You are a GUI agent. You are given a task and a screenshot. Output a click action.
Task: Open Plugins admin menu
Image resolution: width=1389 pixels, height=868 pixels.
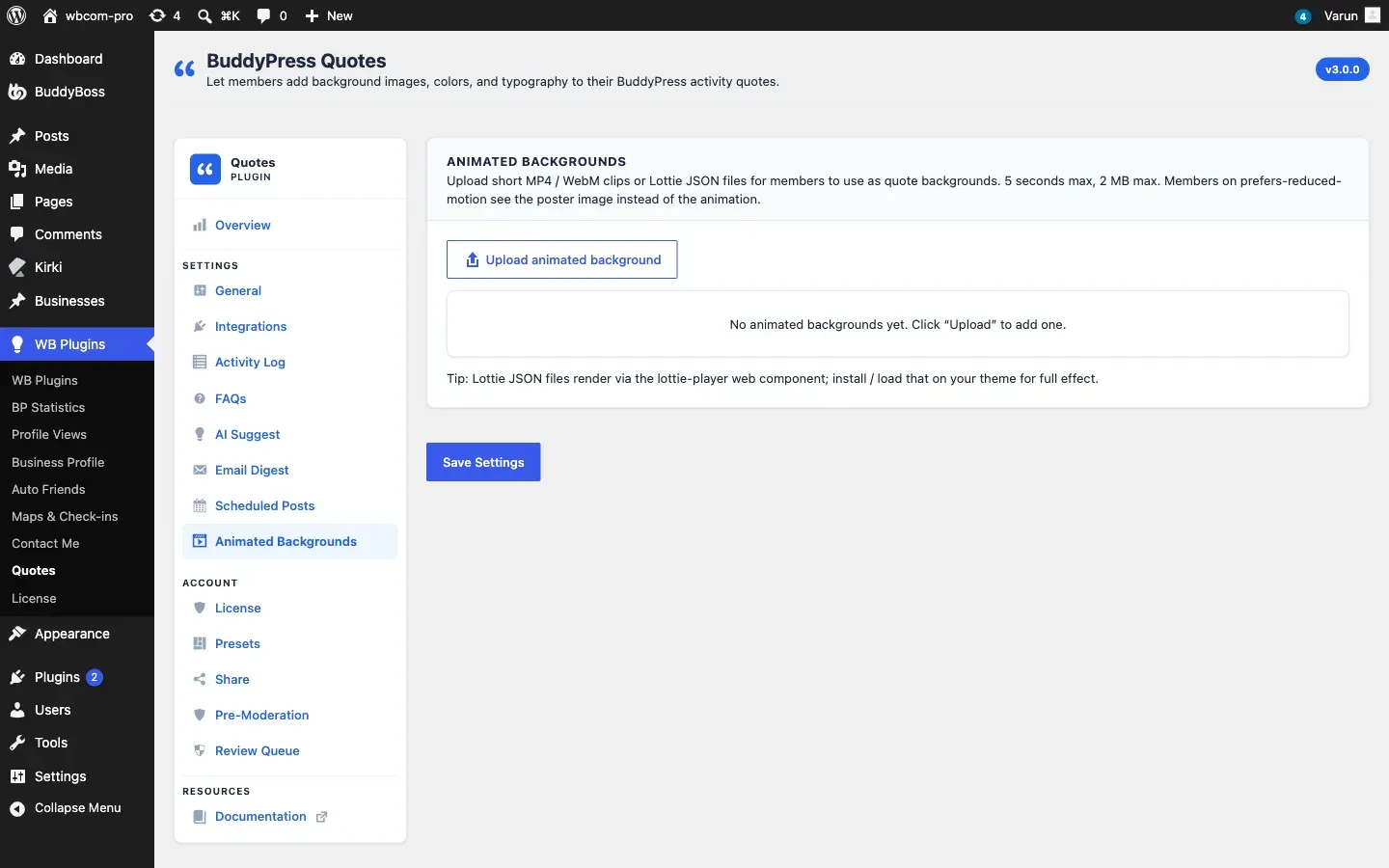[57, 677]
